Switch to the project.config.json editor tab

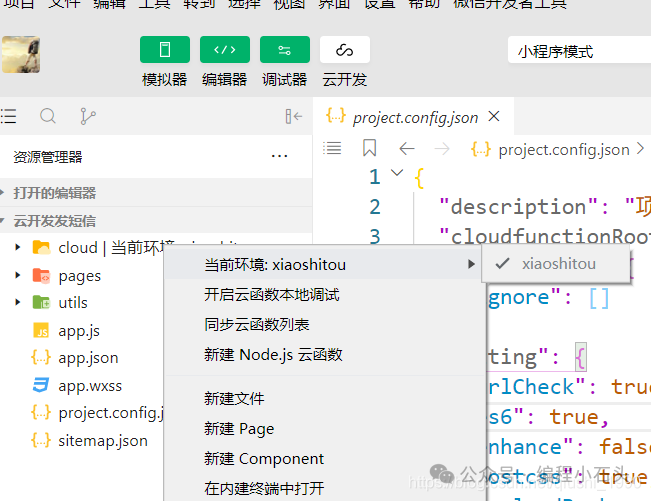coord(415,117)
